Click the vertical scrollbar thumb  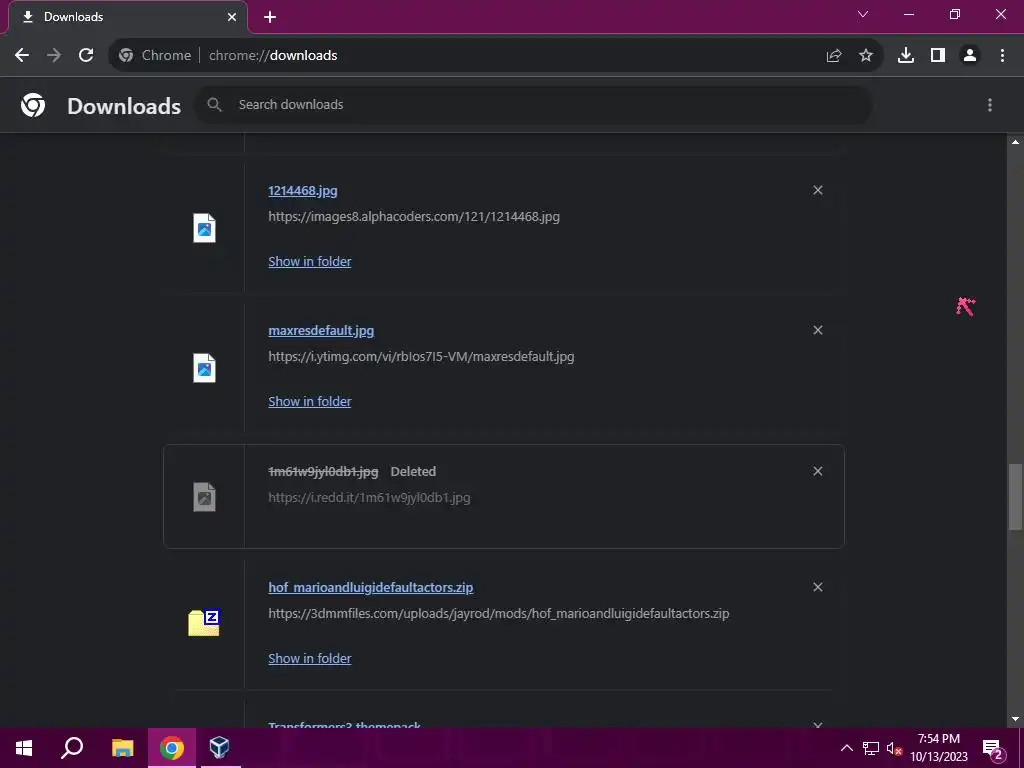[1015, 498]
